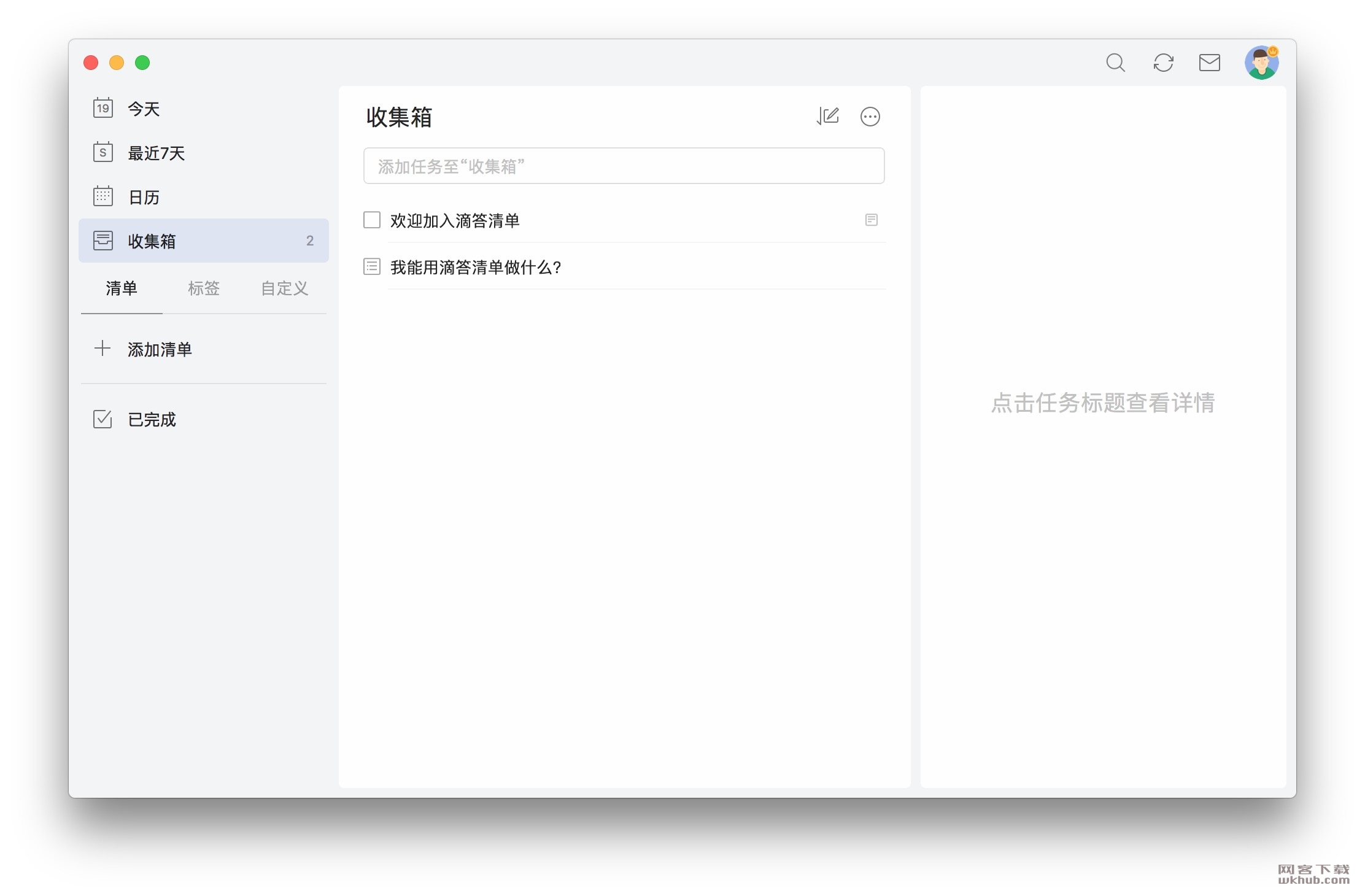
Task: Click the green fullscreen window button
Action: (x=142, y=63)
